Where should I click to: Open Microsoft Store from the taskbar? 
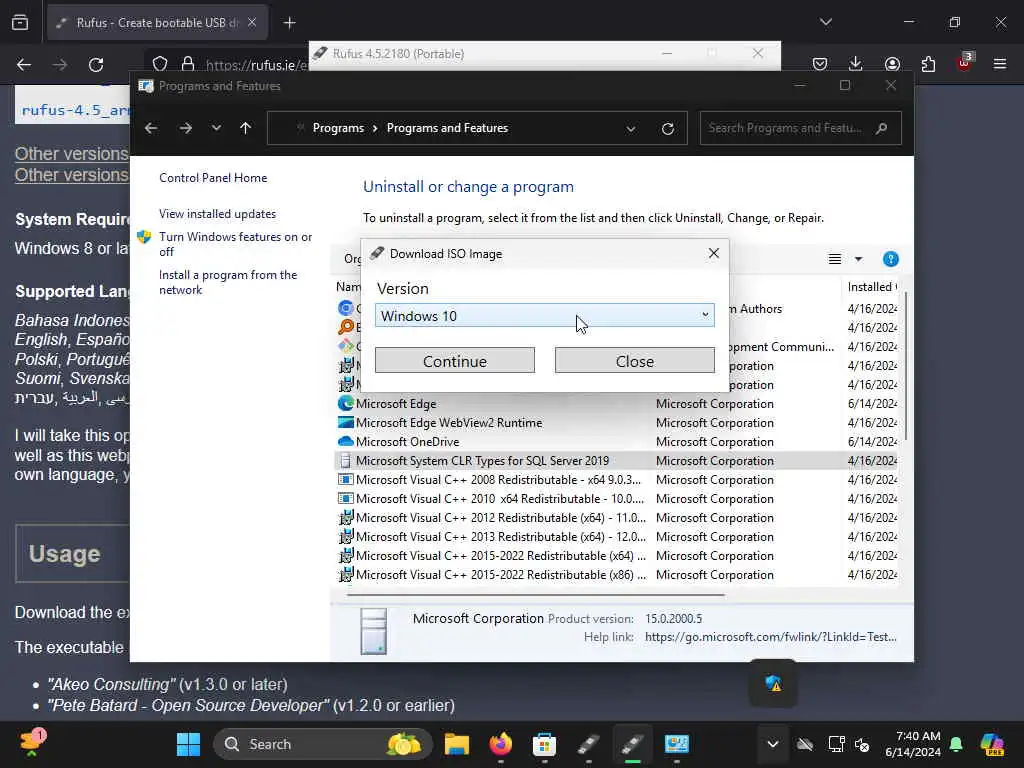544,744
